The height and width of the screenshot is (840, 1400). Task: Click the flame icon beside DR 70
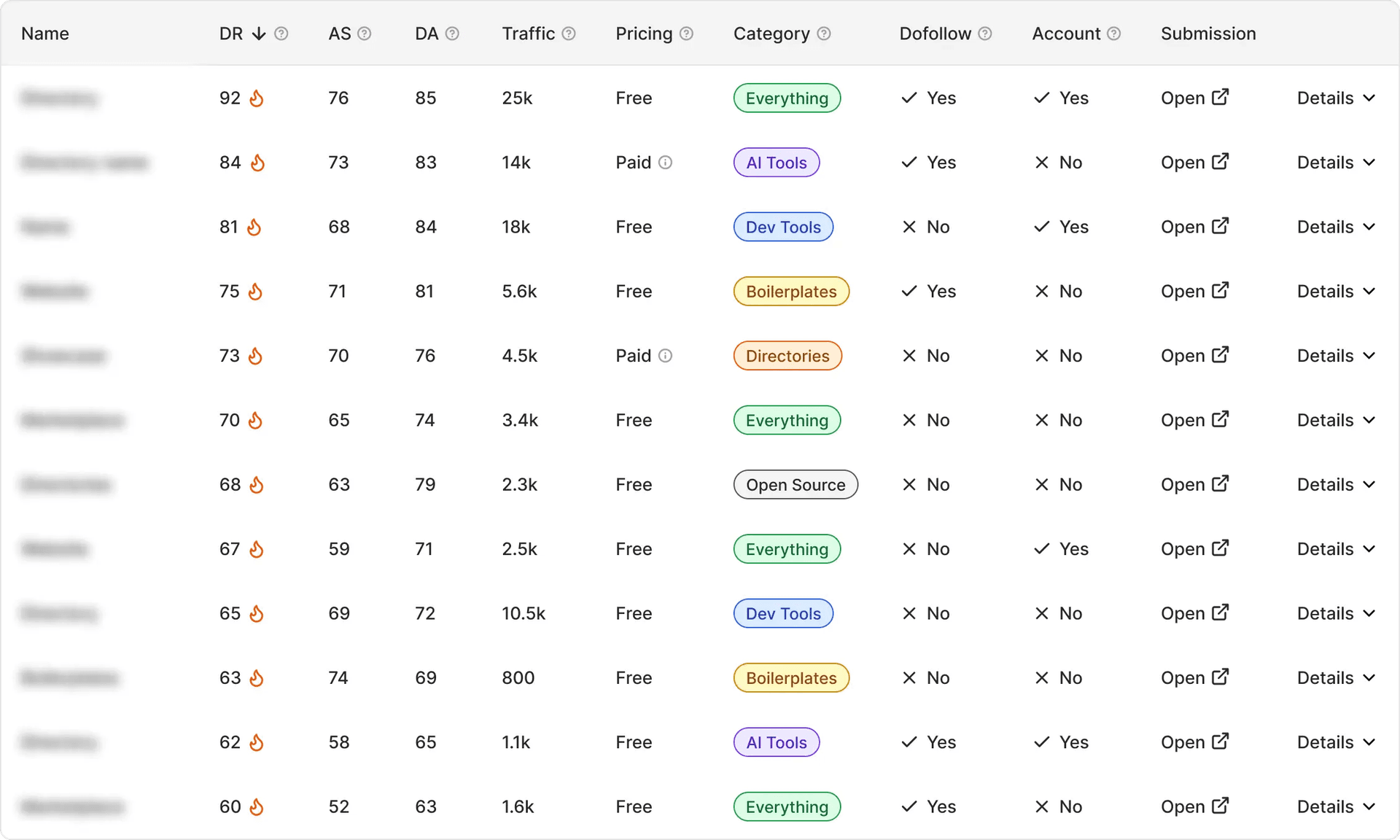pos(255,420)
